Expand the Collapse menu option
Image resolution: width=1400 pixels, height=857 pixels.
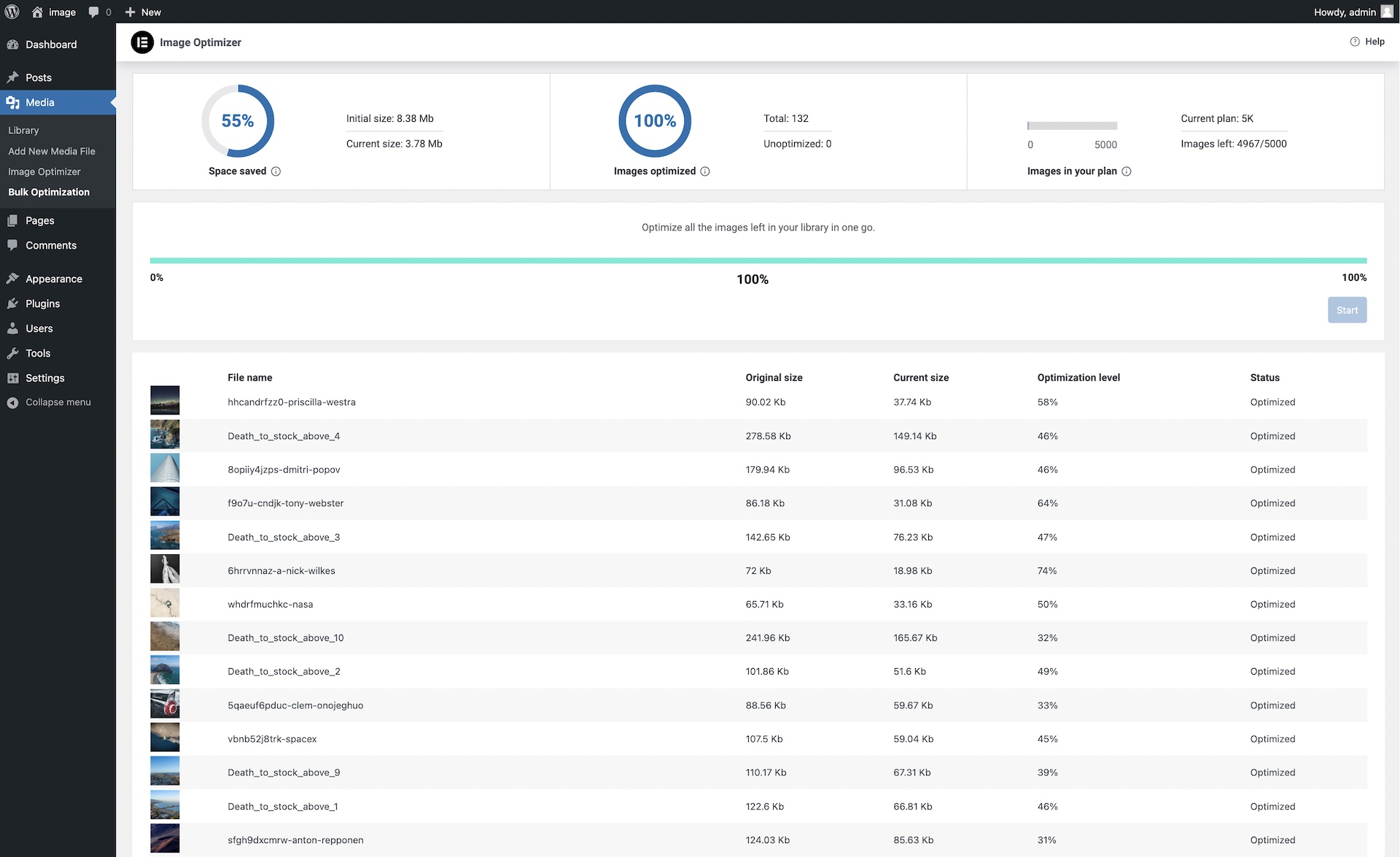tap(57, 401)
